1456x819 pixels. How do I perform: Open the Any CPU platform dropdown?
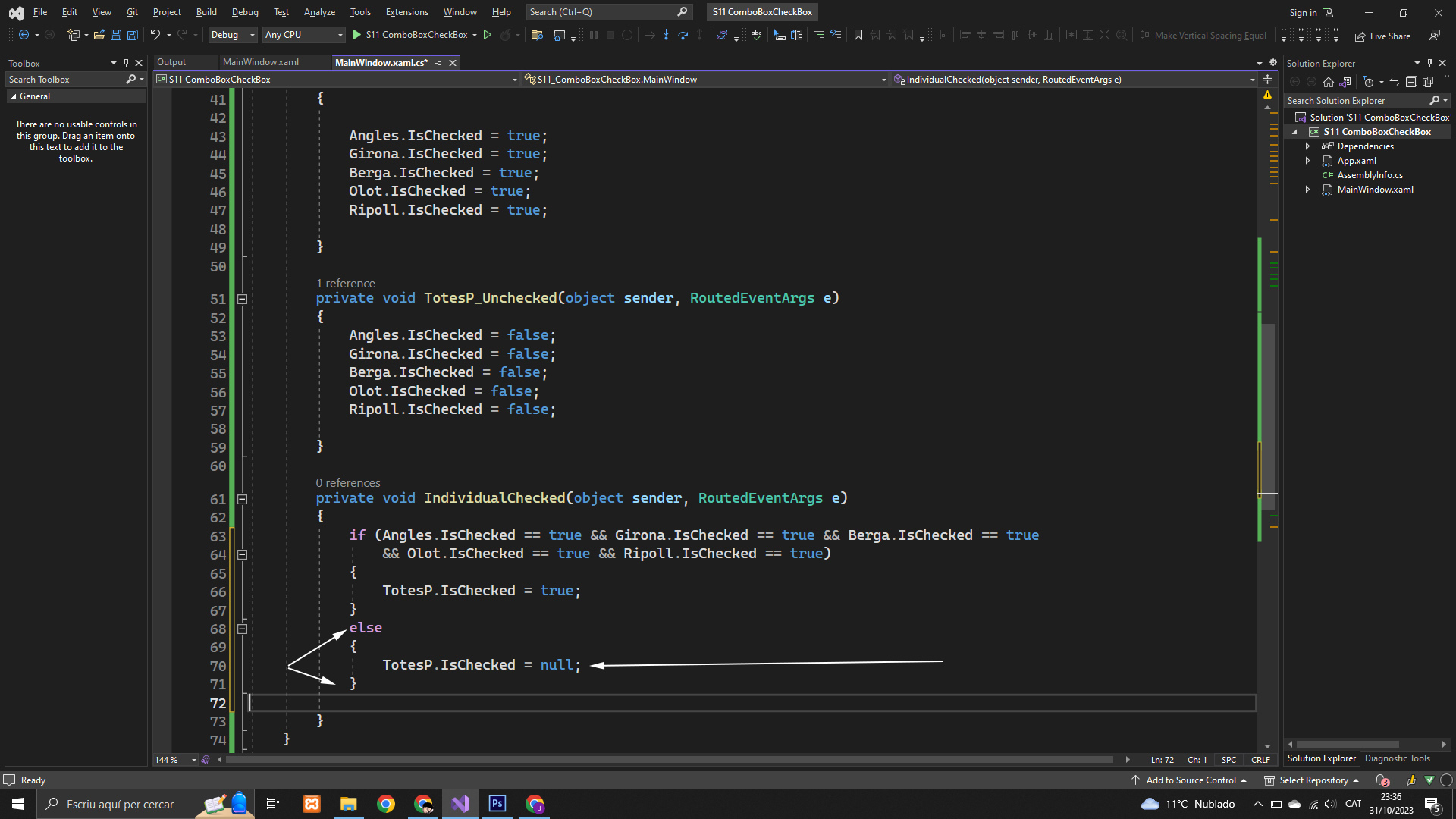pos(303,35)
